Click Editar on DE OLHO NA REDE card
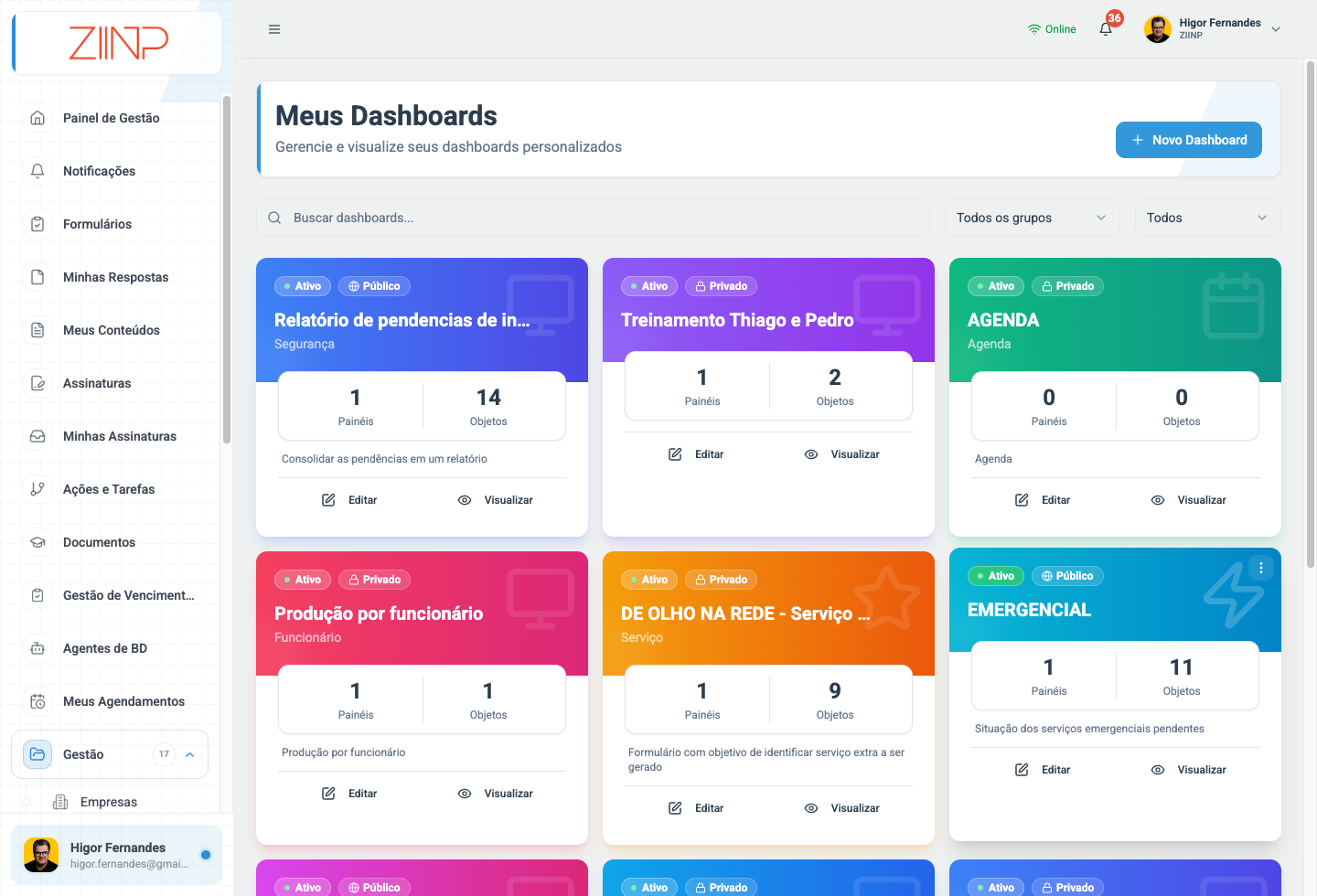The height and width of the screenshot is (896, 1317). coord(697,808)
